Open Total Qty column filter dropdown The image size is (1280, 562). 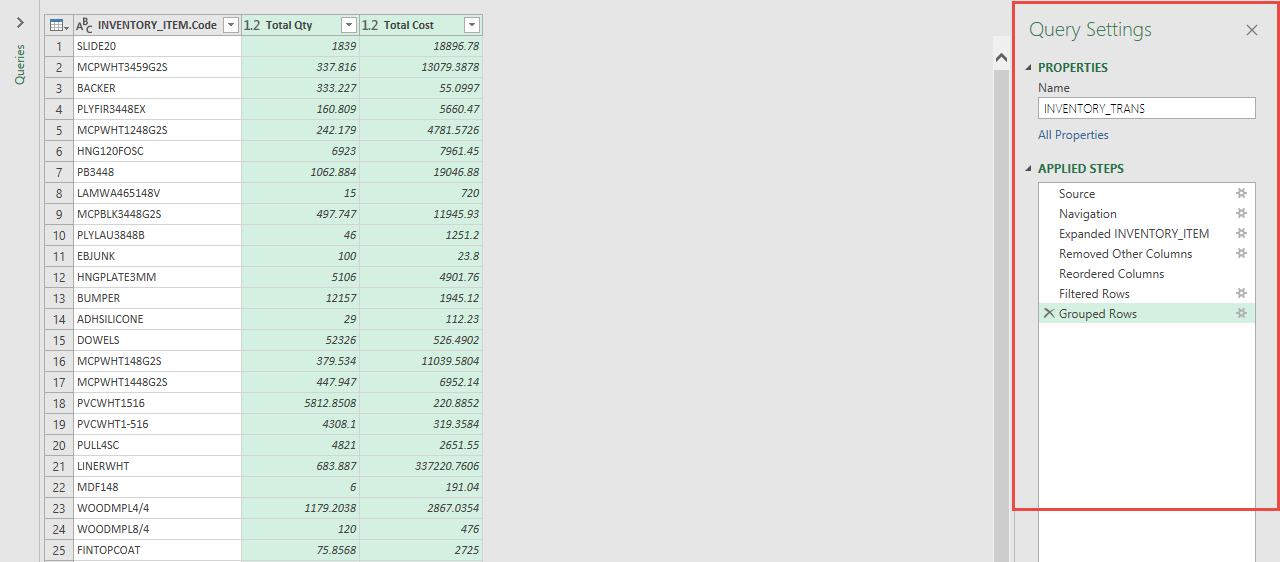click(348, 25)
